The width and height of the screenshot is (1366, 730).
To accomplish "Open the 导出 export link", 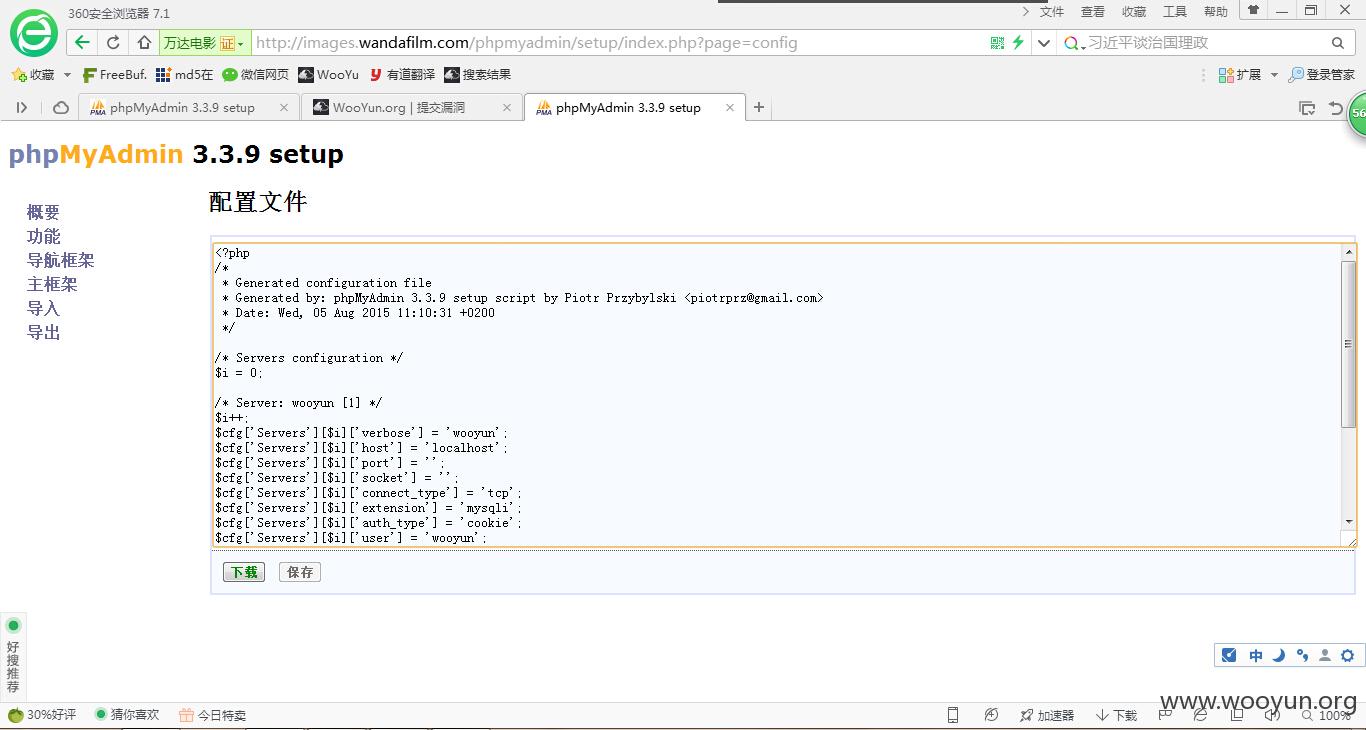I will click(x=44, y=332).
